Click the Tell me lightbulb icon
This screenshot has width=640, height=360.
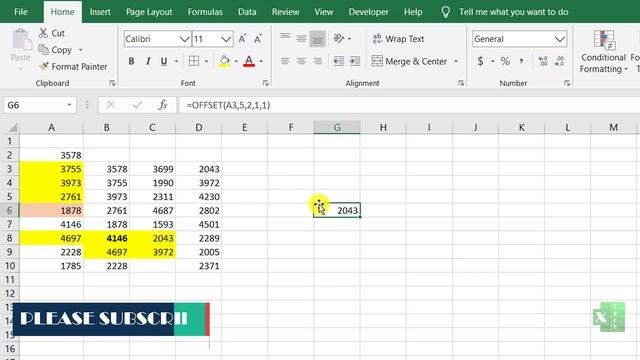coord(445,12)
